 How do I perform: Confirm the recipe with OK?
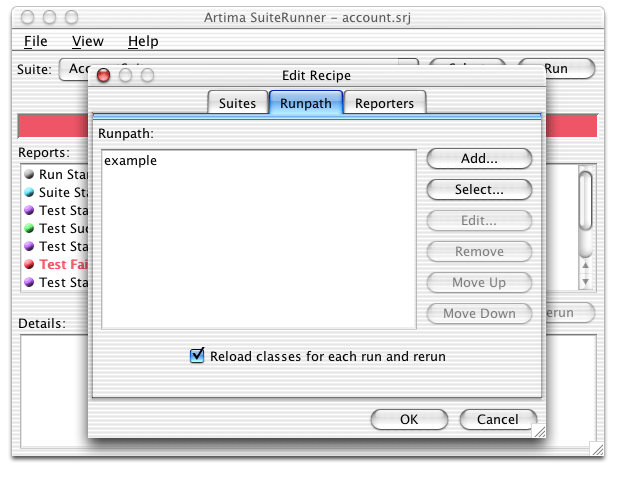pyautogui.click(x=409, y=419)
